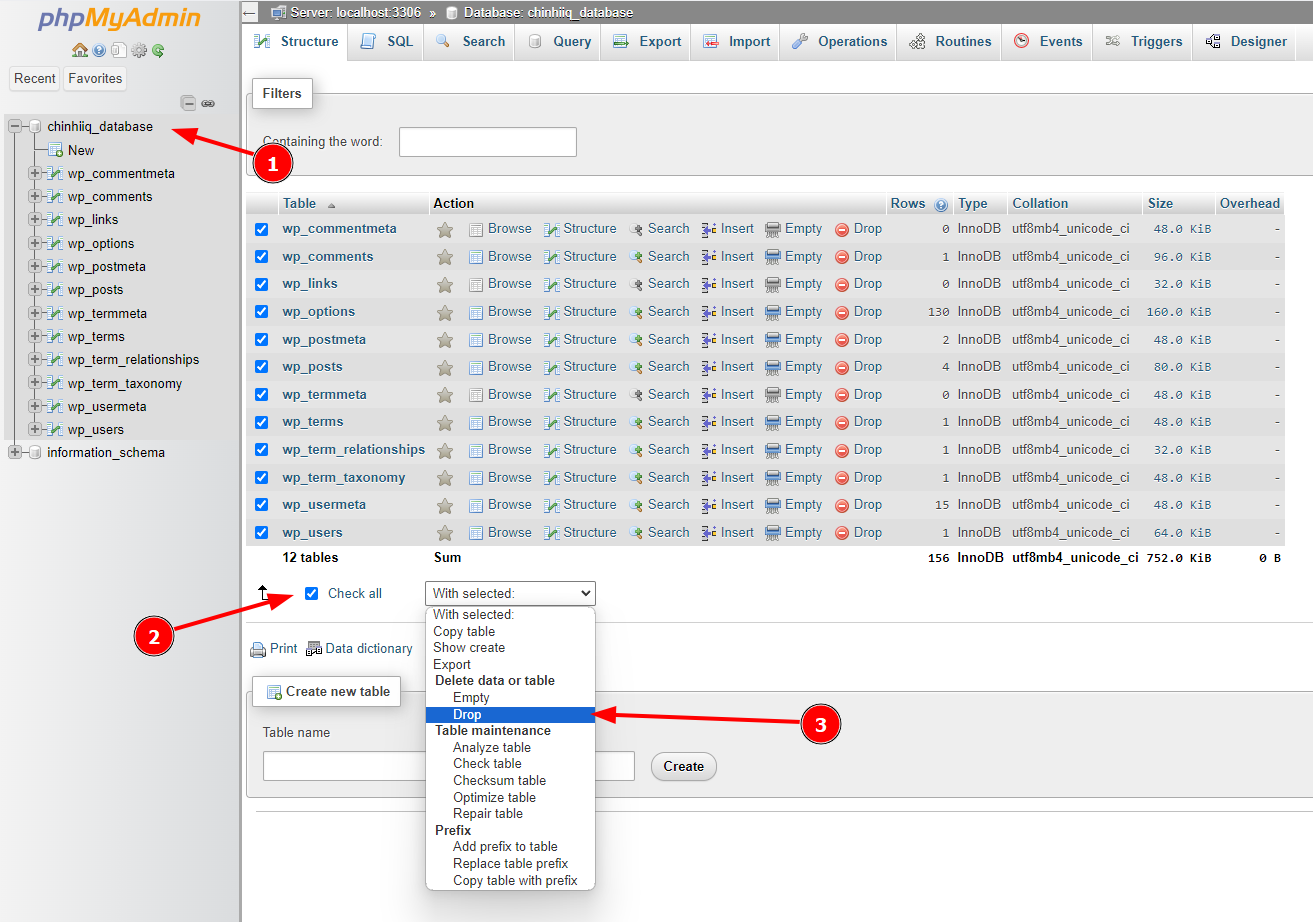Click the green reload navigation icon
1313x922 pixels.
[x=157, y=50]
